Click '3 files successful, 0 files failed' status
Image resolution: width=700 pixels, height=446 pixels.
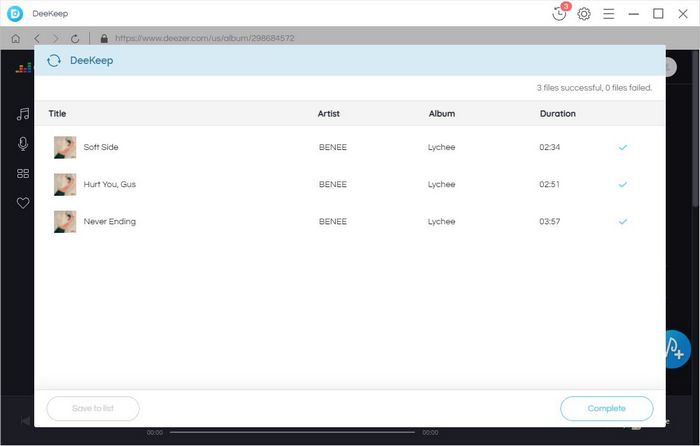click(594, 88)
